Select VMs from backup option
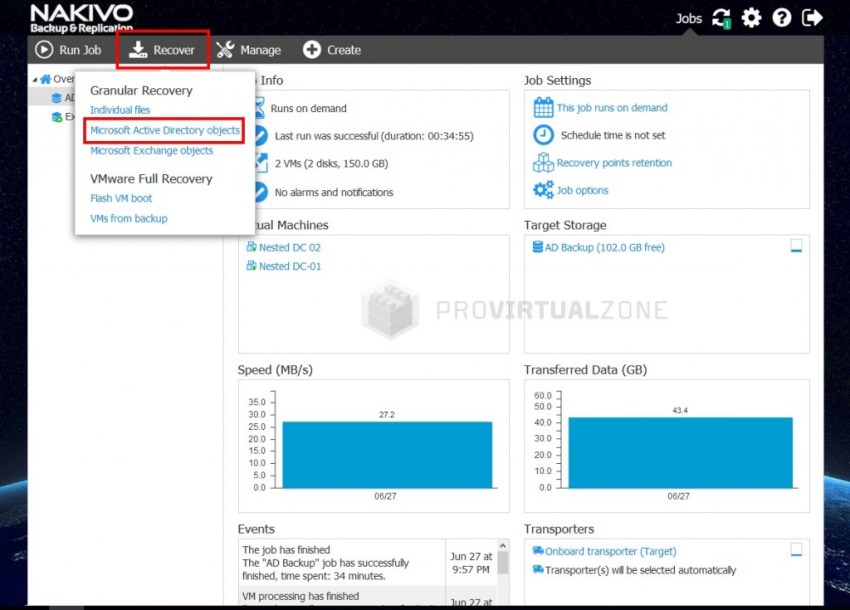Viewport: 850px width, 610px height. [128, 219]
